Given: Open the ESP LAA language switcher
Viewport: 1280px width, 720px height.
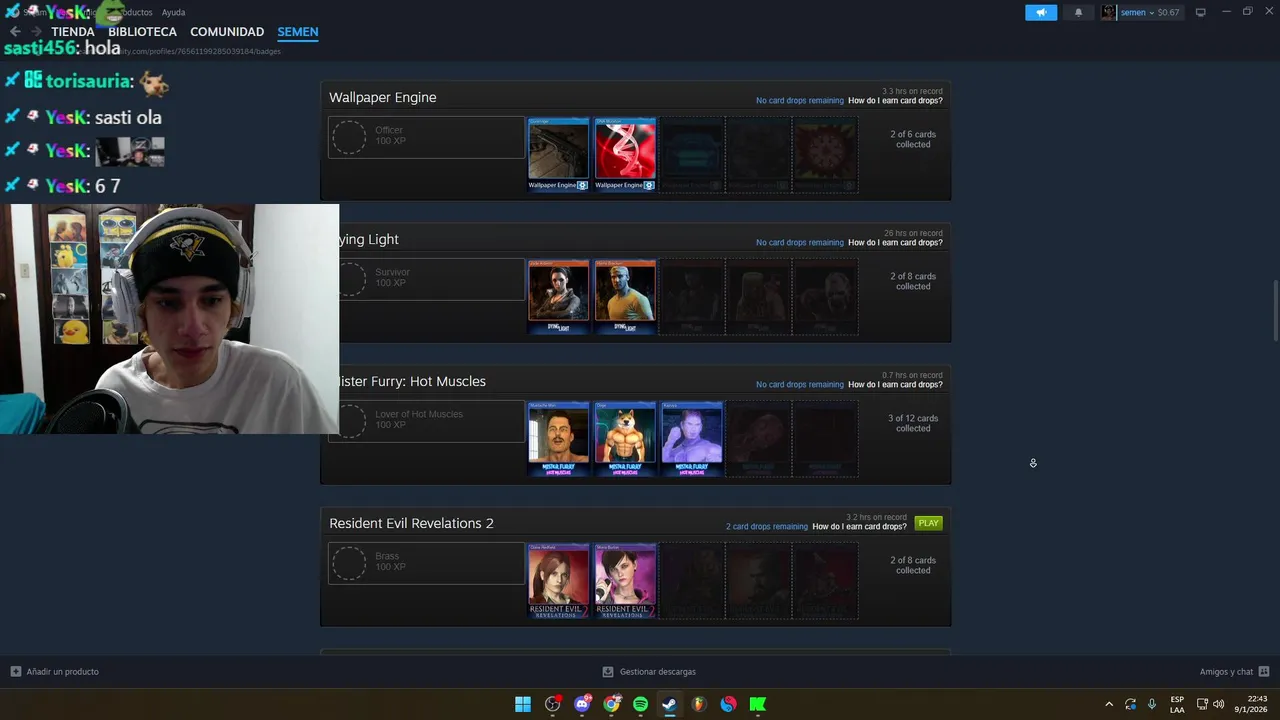Looking at the screenshot, I should (1177, 704).
